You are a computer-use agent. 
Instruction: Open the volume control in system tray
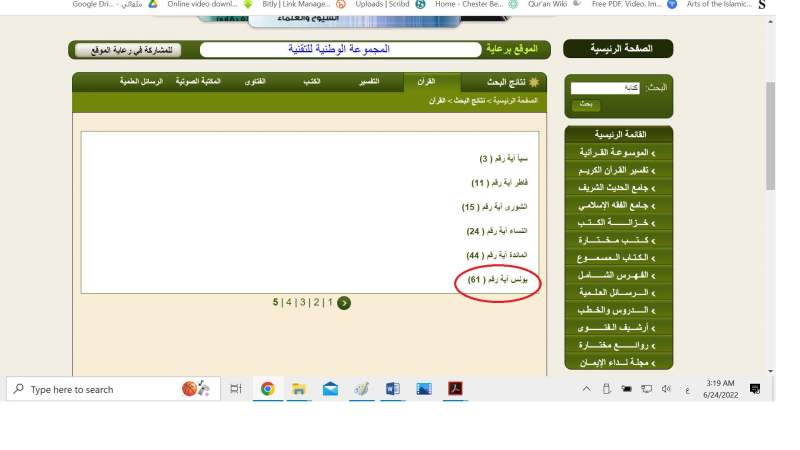[x=666, y=389]
